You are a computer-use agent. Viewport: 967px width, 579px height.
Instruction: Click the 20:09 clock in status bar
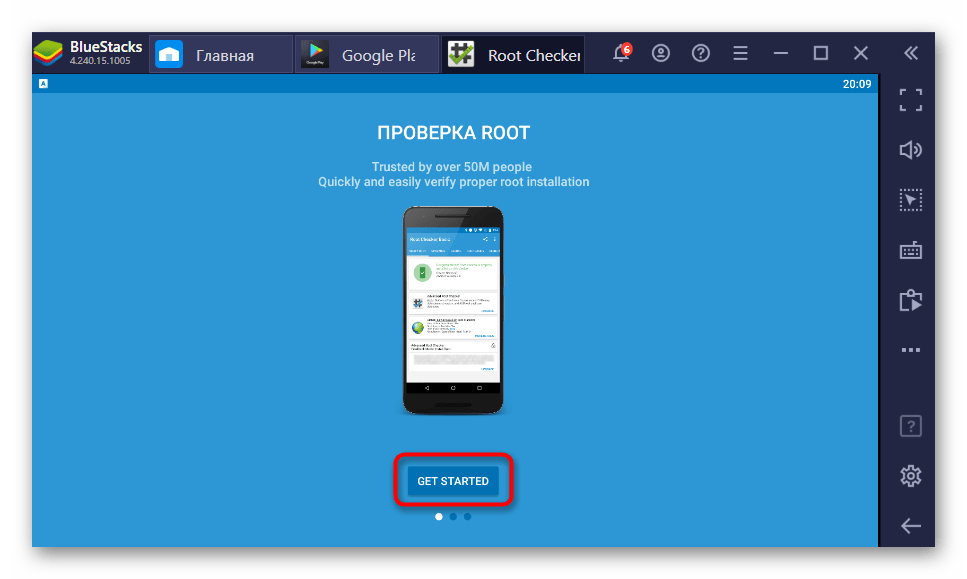[x=857, y=84]
